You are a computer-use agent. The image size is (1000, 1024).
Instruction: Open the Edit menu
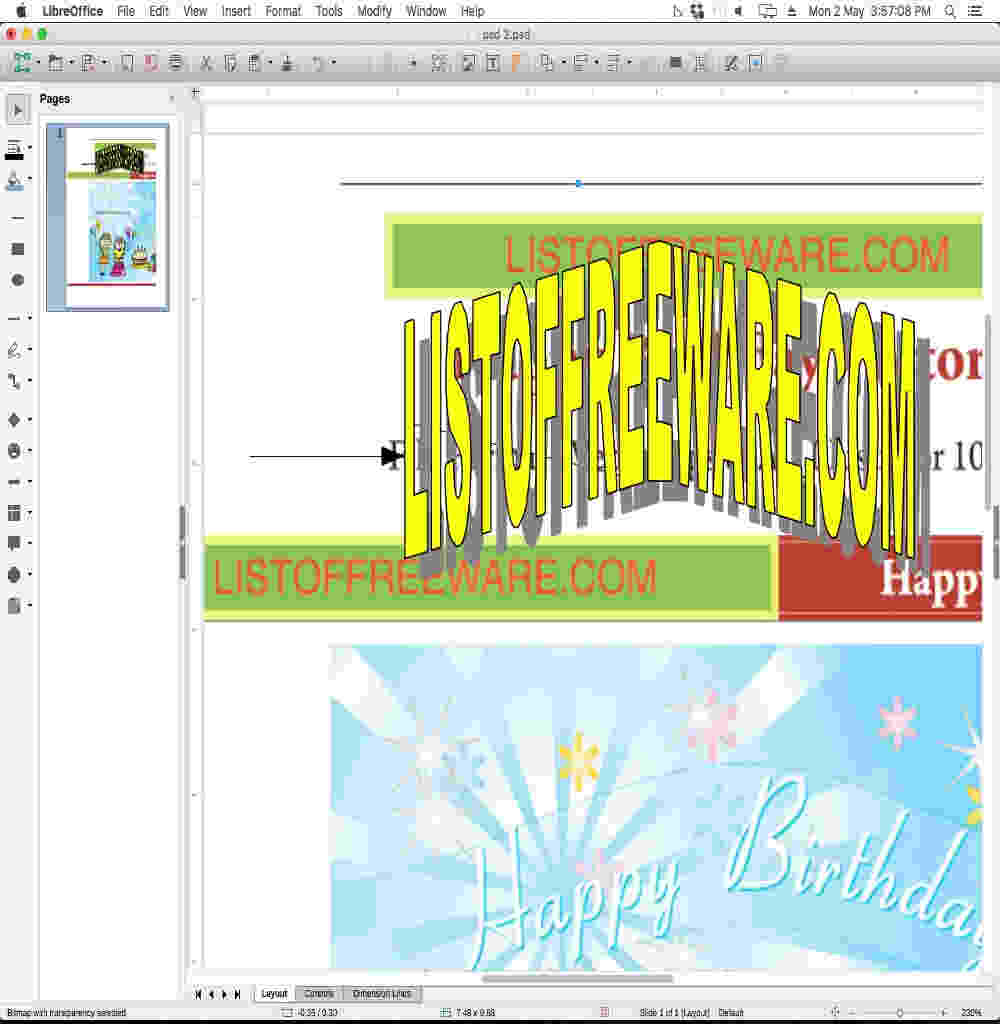pos(159,11)
